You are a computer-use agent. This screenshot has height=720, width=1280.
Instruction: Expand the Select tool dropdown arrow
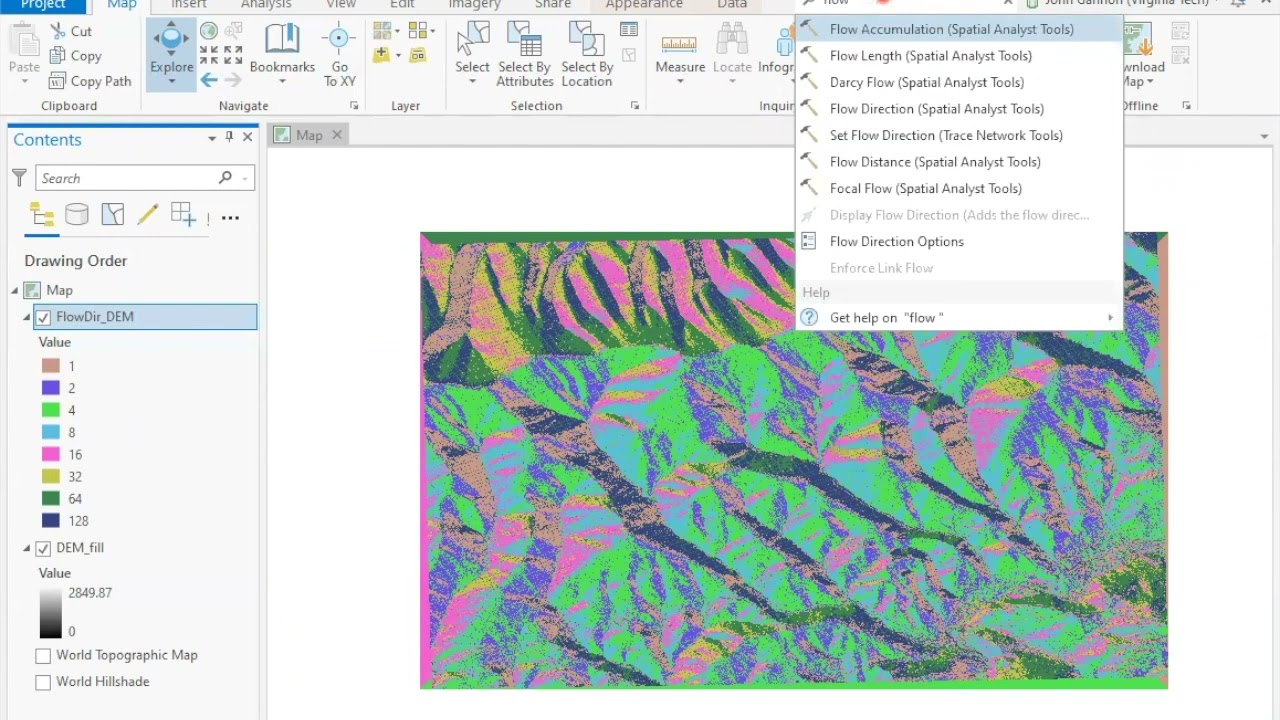(x=472, y=82)
